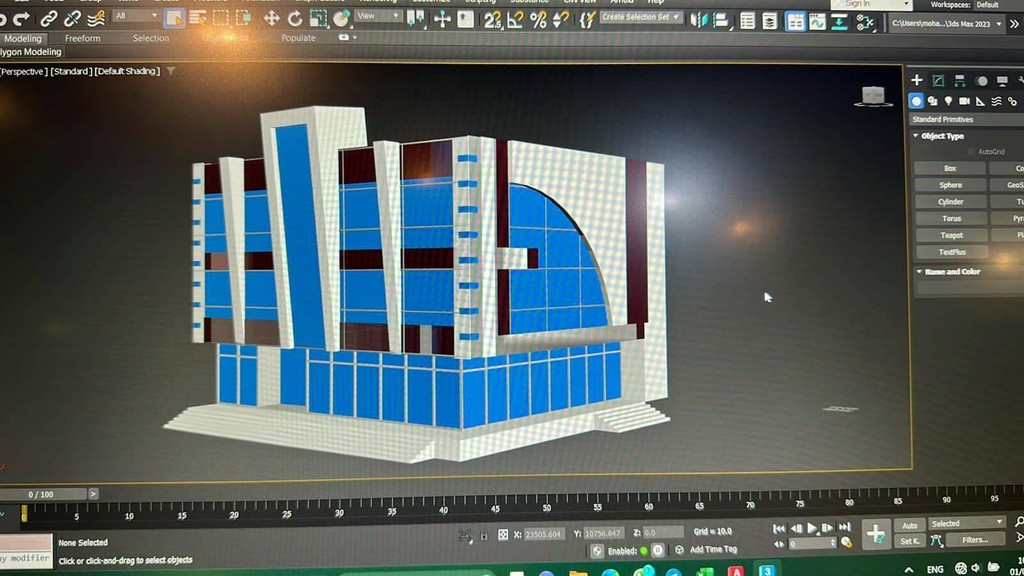Select the Select and Link tool
Screen dimensions: 1024x576
48,19
